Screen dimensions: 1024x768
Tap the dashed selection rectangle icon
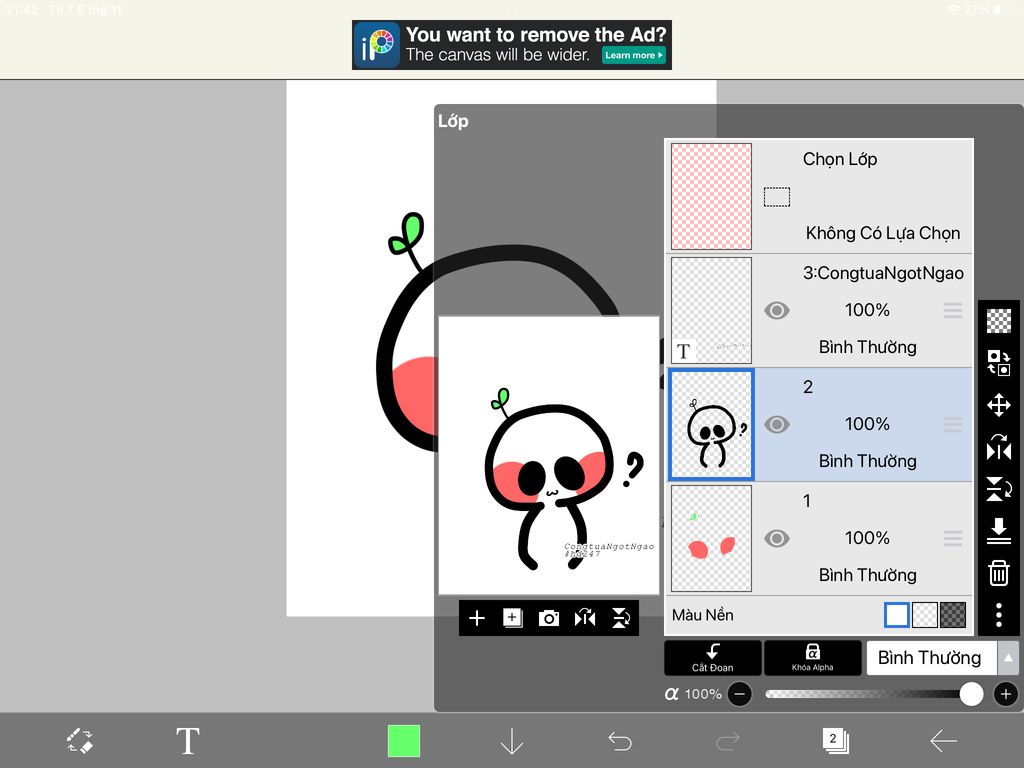coord(777,197)
